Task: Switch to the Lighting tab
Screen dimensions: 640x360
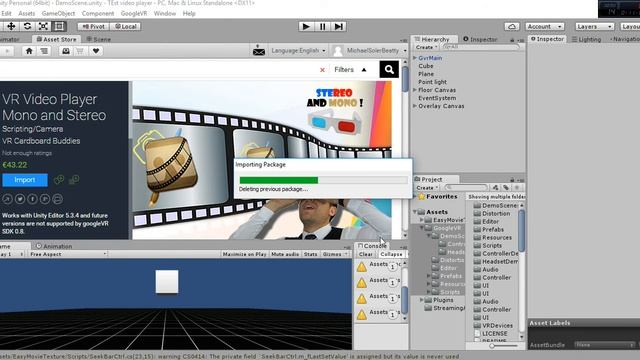Action: click(587, 39)
